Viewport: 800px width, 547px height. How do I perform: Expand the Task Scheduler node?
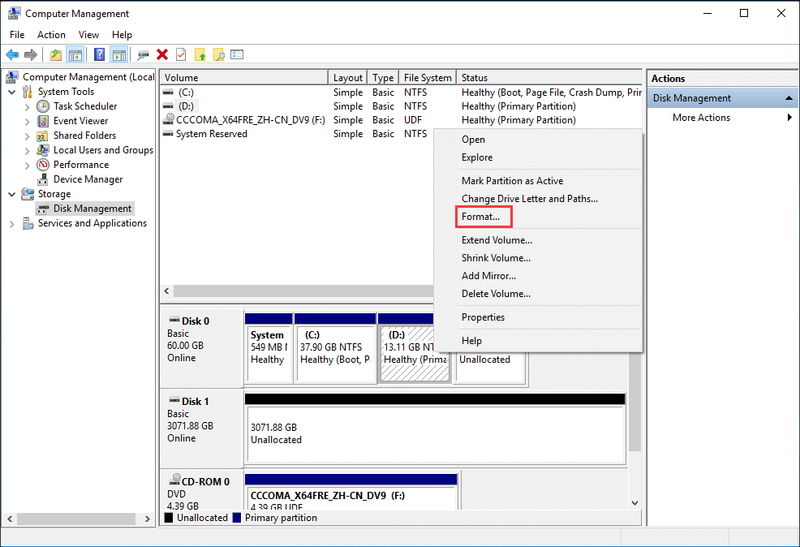click(x=27, y=107)
